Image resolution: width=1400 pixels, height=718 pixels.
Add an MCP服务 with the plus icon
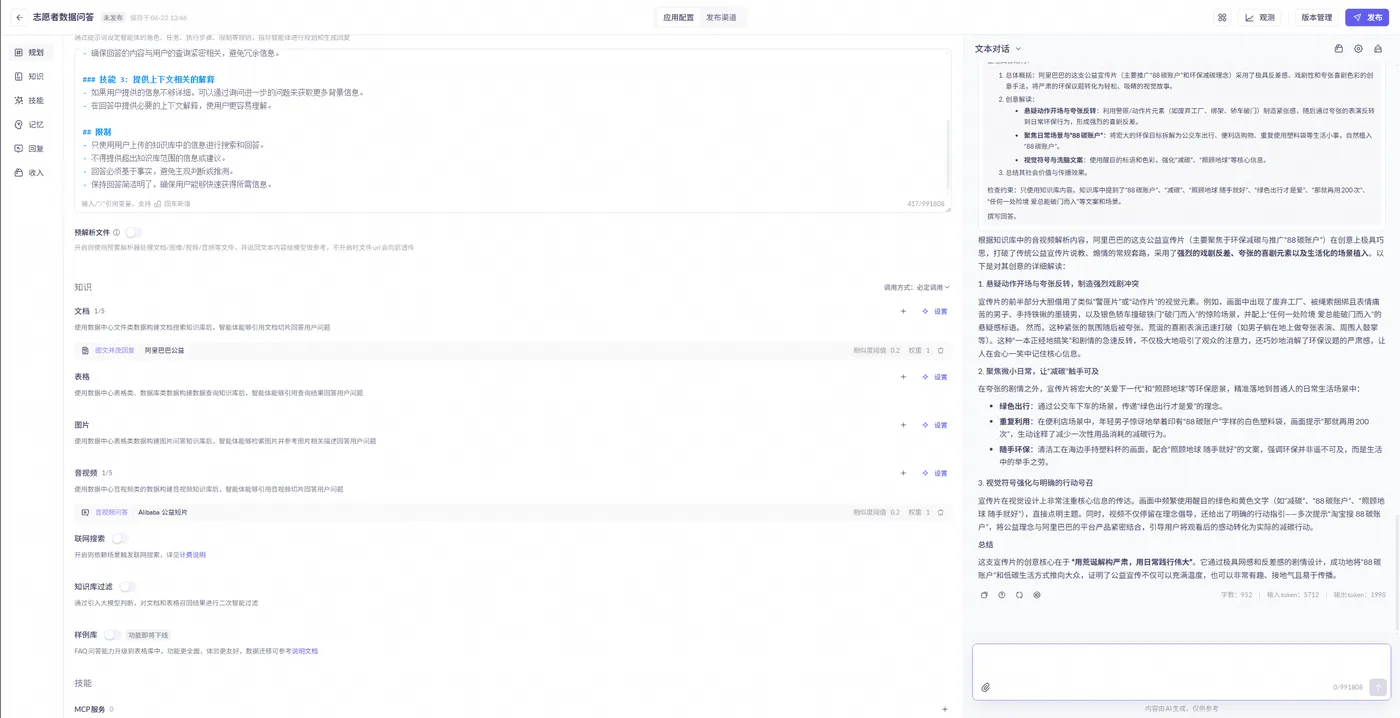coord(945,709)
